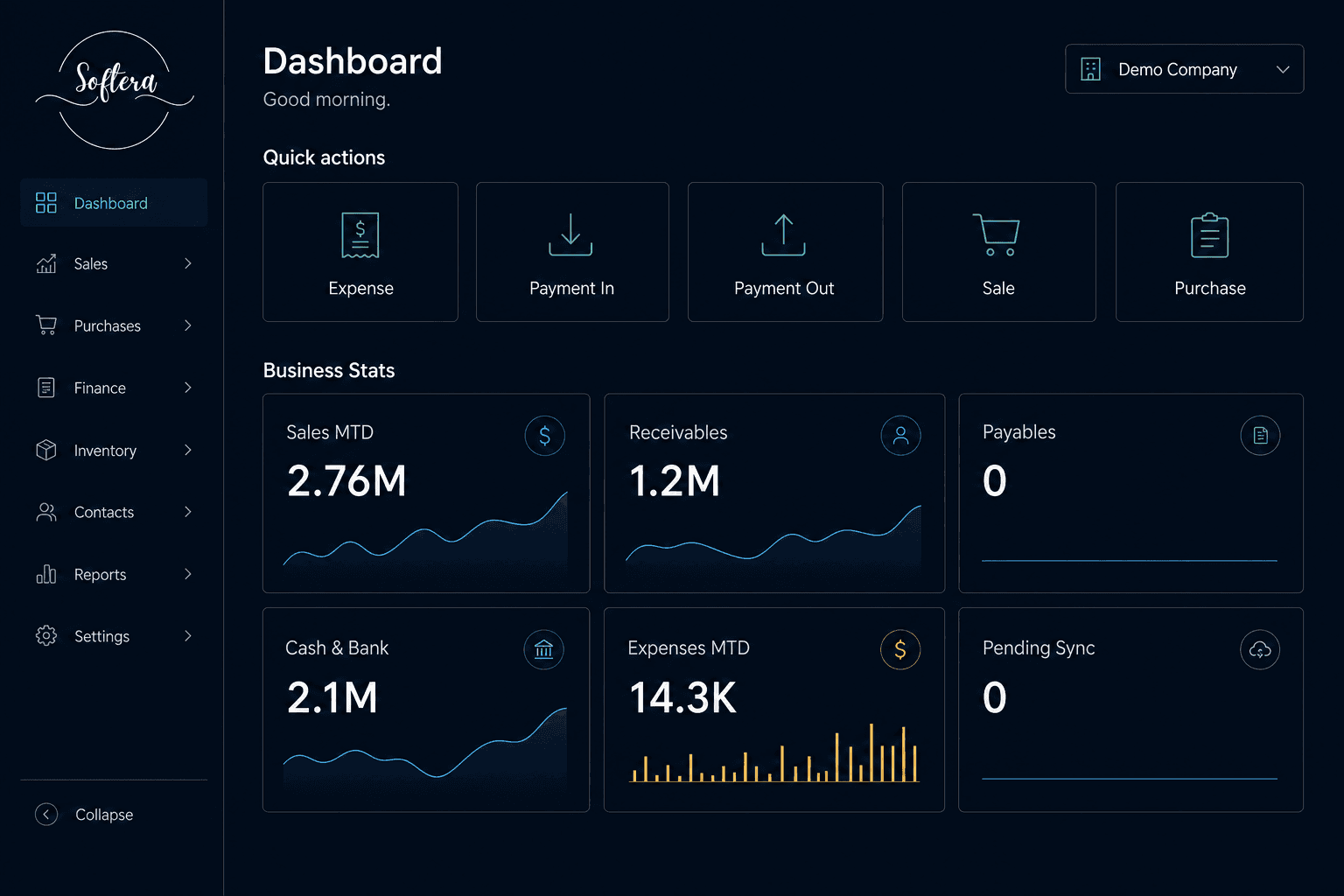Viewport: 1344px width, 896px height.
Task: Click the Expense quick action label
Action: click(x=360, y=289)
